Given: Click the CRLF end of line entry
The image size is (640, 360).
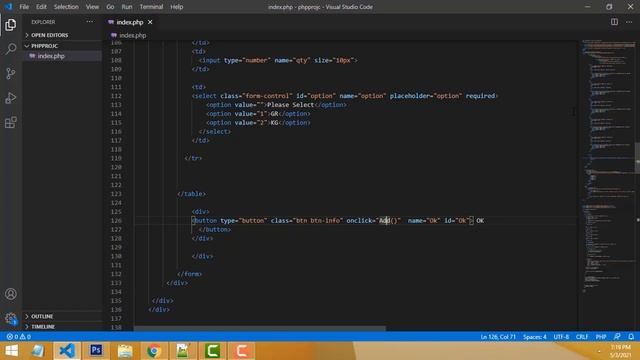Looking at the screenshot, I should 582,337.
